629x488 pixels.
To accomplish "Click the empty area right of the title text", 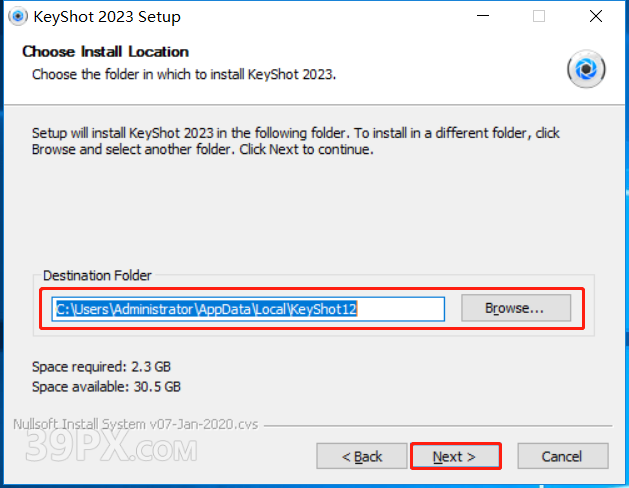I will point(320,17).
